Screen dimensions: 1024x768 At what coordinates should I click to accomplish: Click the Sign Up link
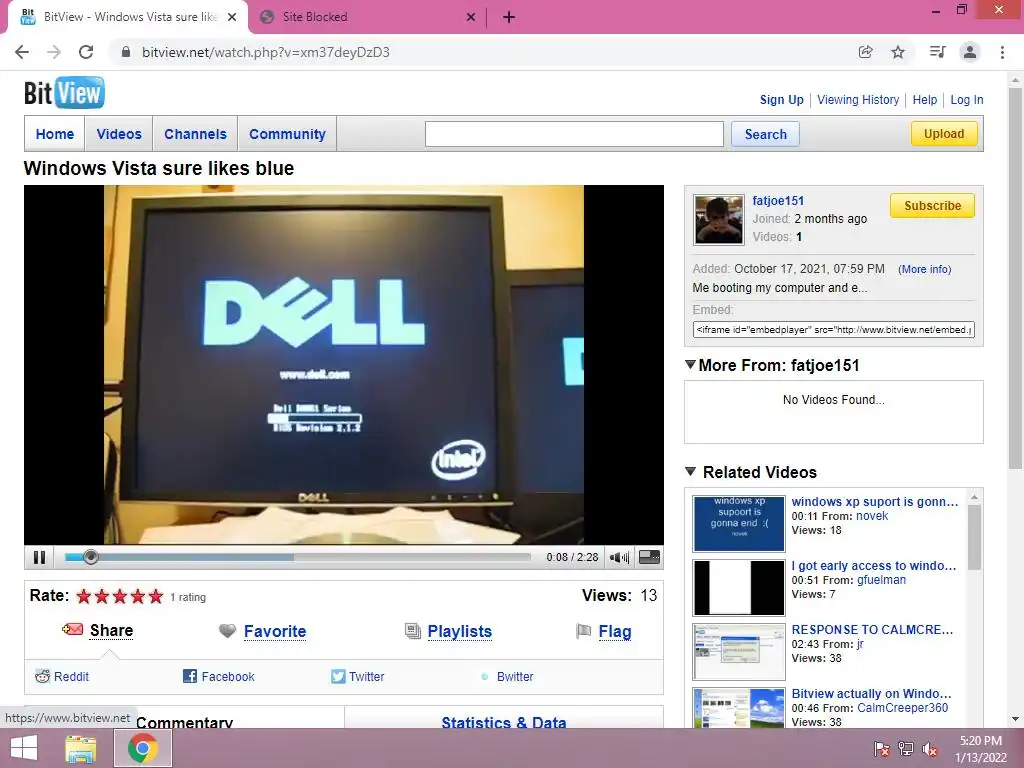pos(782,99)
